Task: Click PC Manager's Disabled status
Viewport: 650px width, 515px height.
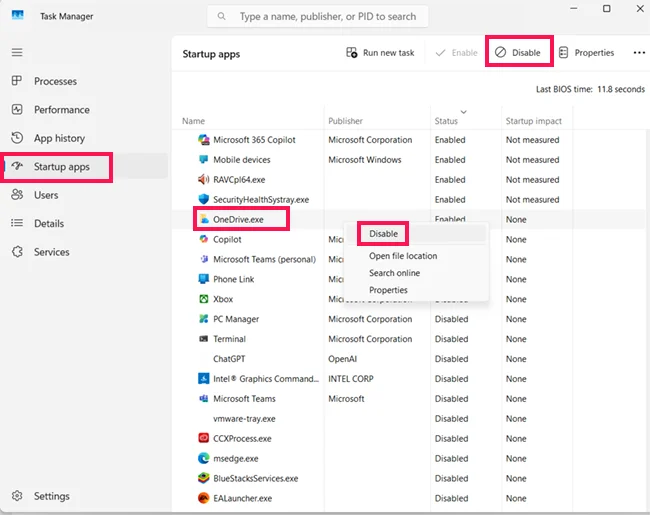Action: [x=451, y=319]
